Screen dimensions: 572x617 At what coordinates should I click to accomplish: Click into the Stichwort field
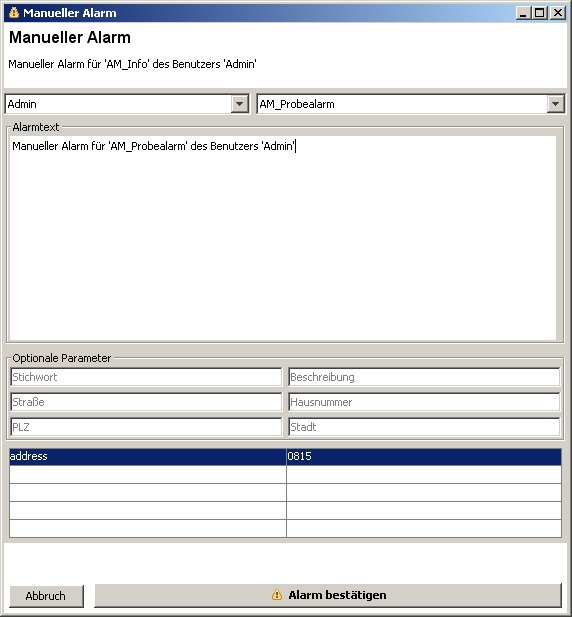tap(146, 377)
